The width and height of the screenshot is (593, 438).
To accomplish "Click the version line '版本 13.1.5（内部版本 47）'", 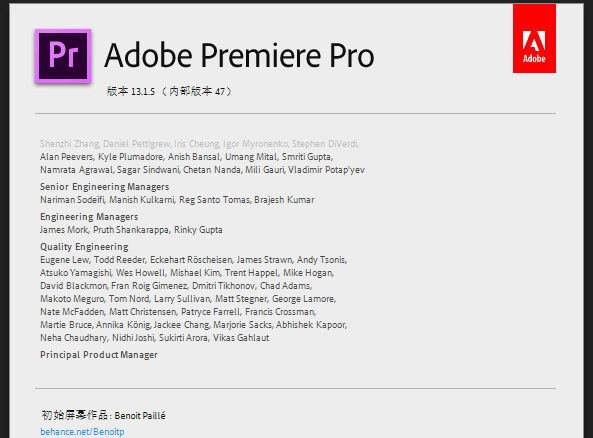I will [169, 91].
